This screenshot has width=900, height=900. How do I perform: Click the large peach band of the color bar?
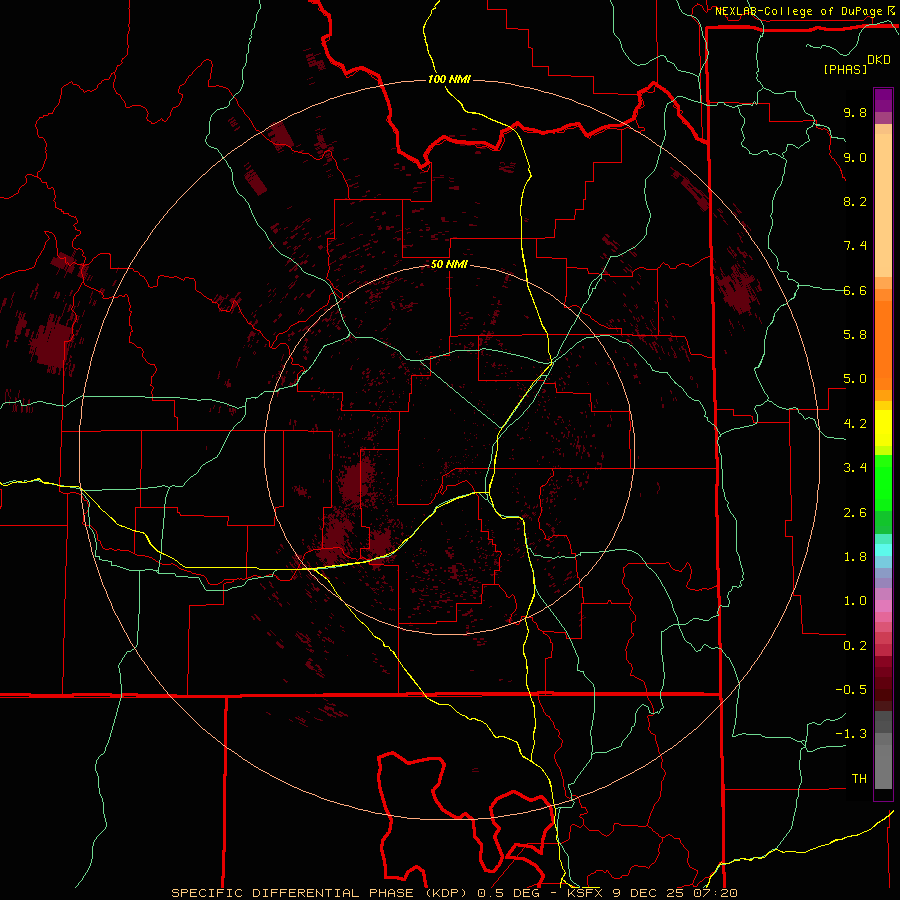[883, 205]
